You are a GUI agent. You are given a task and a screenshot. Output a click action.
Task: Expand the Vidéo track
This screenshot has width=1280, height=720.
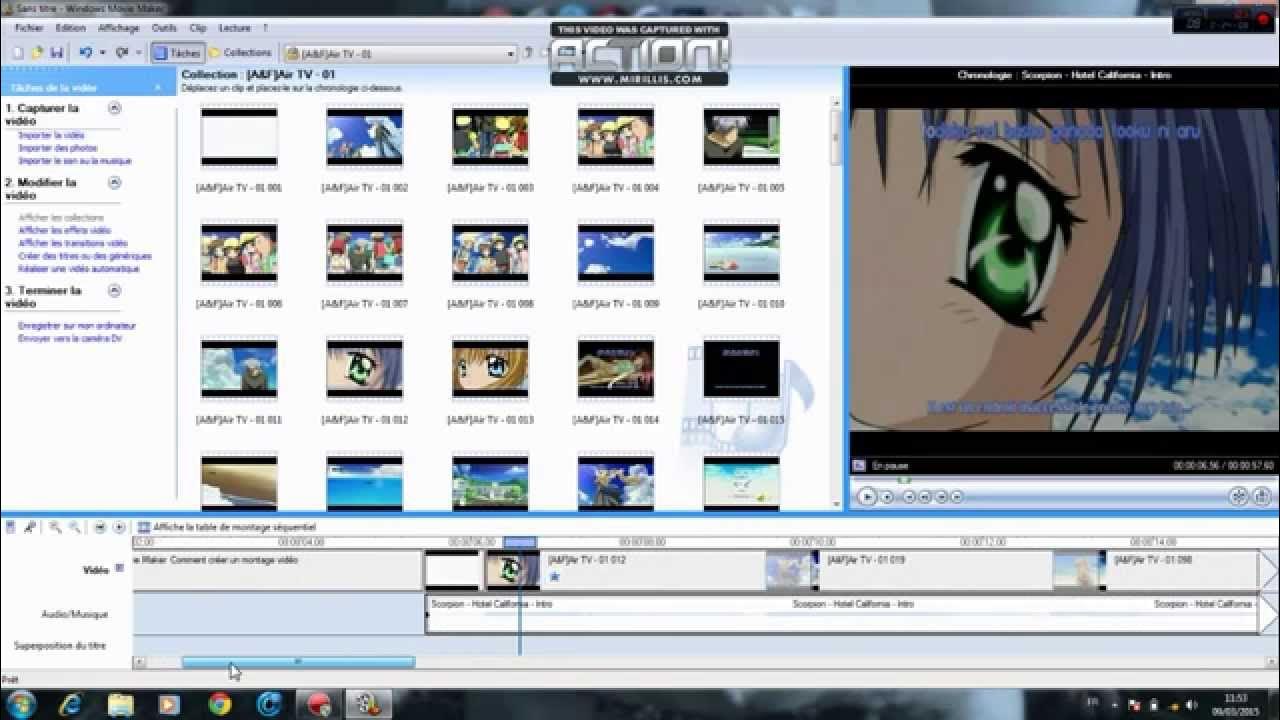tap(119, 568)
